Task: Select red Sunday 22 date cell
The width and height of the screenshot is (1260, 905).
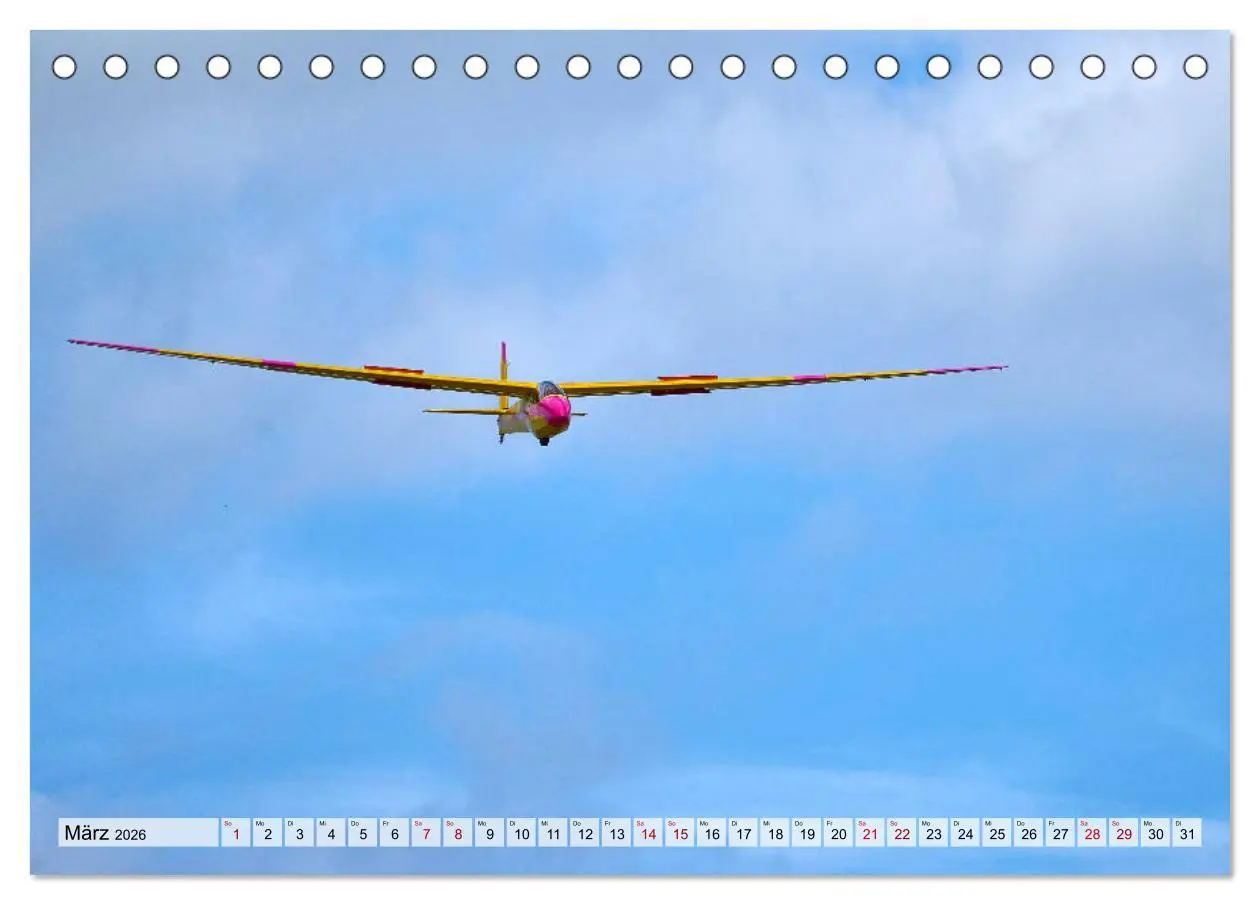Action: click(902, 833)
